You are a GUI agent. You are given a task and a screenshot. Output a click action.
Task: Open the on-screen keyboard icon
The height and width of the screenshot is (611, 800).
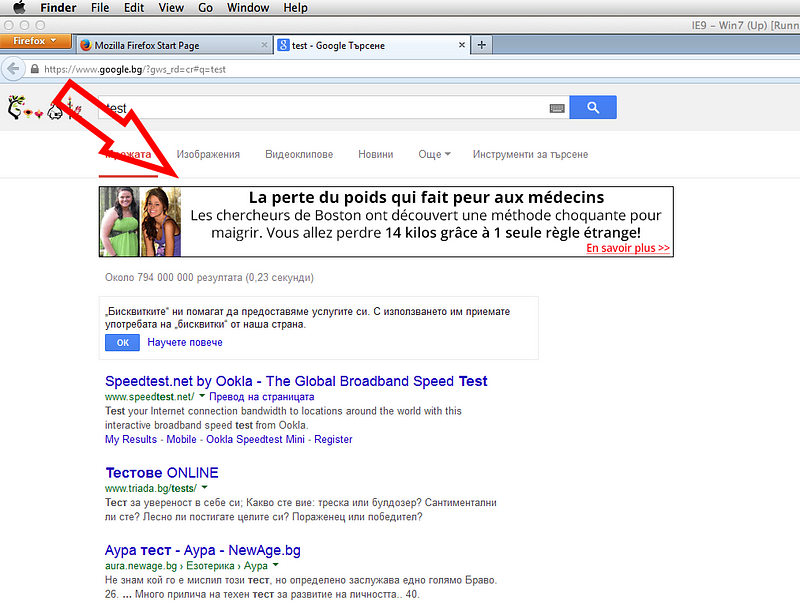pos(557,108)
